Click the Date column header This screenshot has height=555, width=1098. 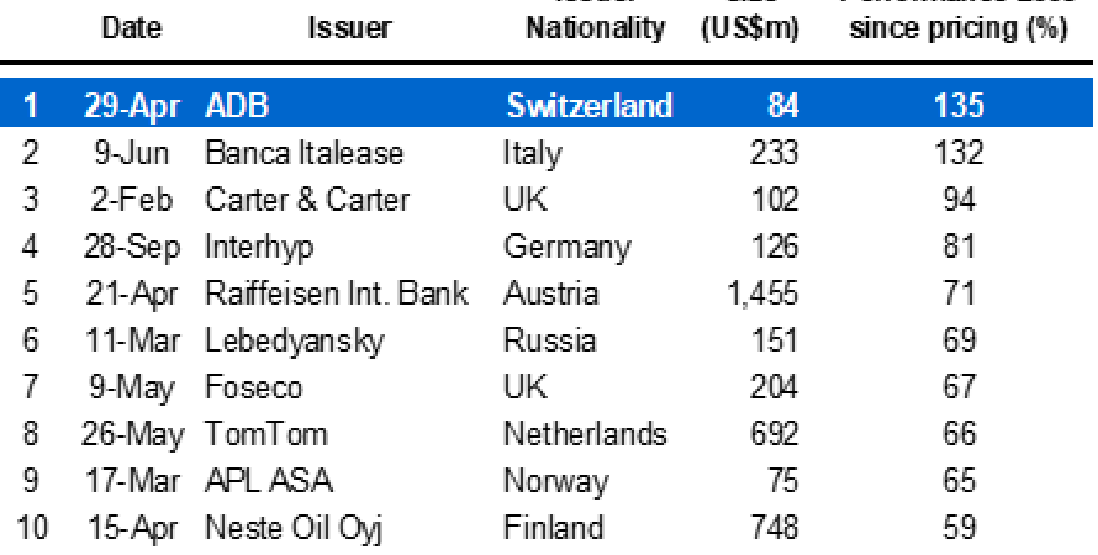point(131,29)
